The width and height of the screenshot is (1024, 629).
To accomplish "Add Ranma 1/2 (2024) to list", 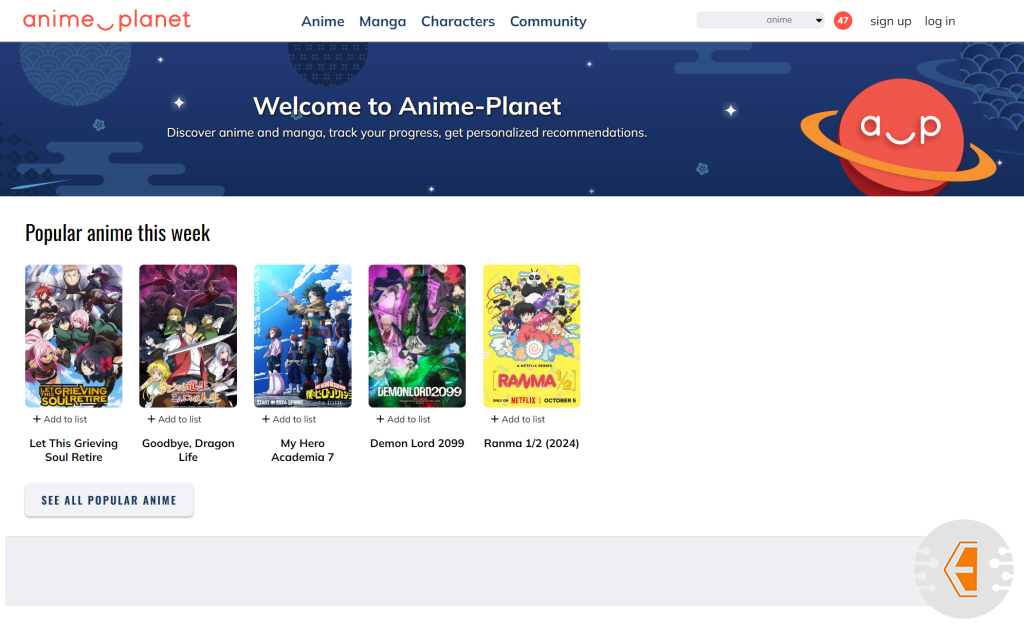I will [518, 419].
